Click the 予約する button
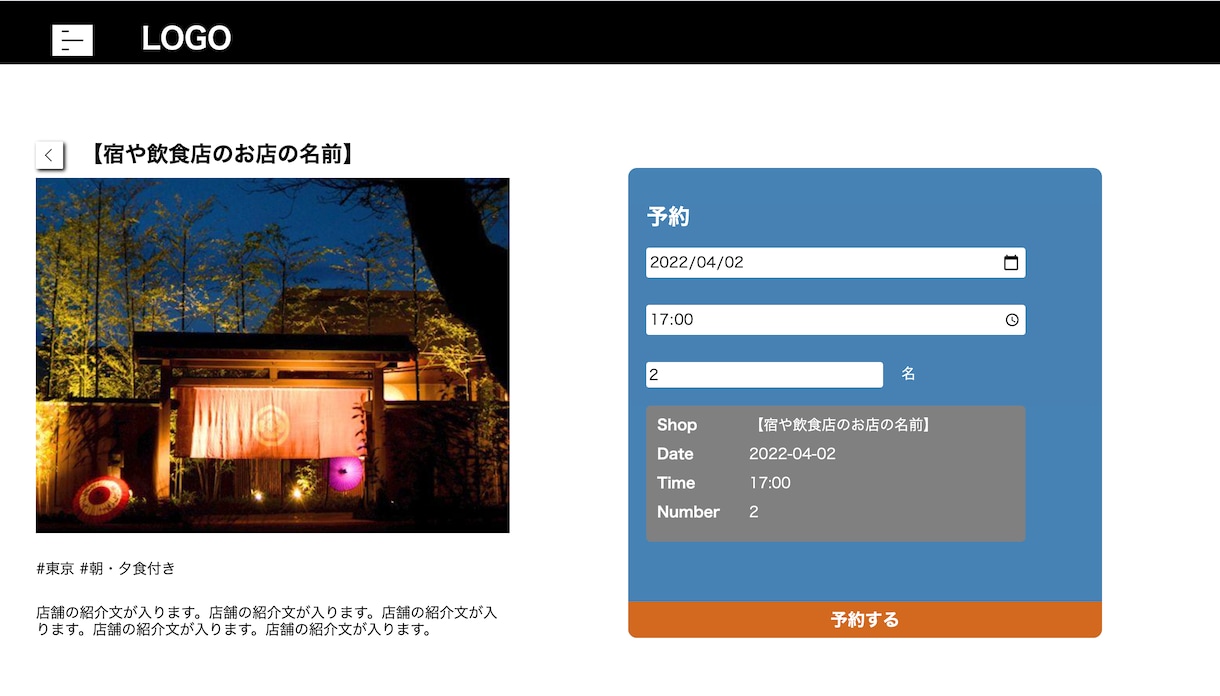This screenshot has height=696, width=1220. click(865, 620)
